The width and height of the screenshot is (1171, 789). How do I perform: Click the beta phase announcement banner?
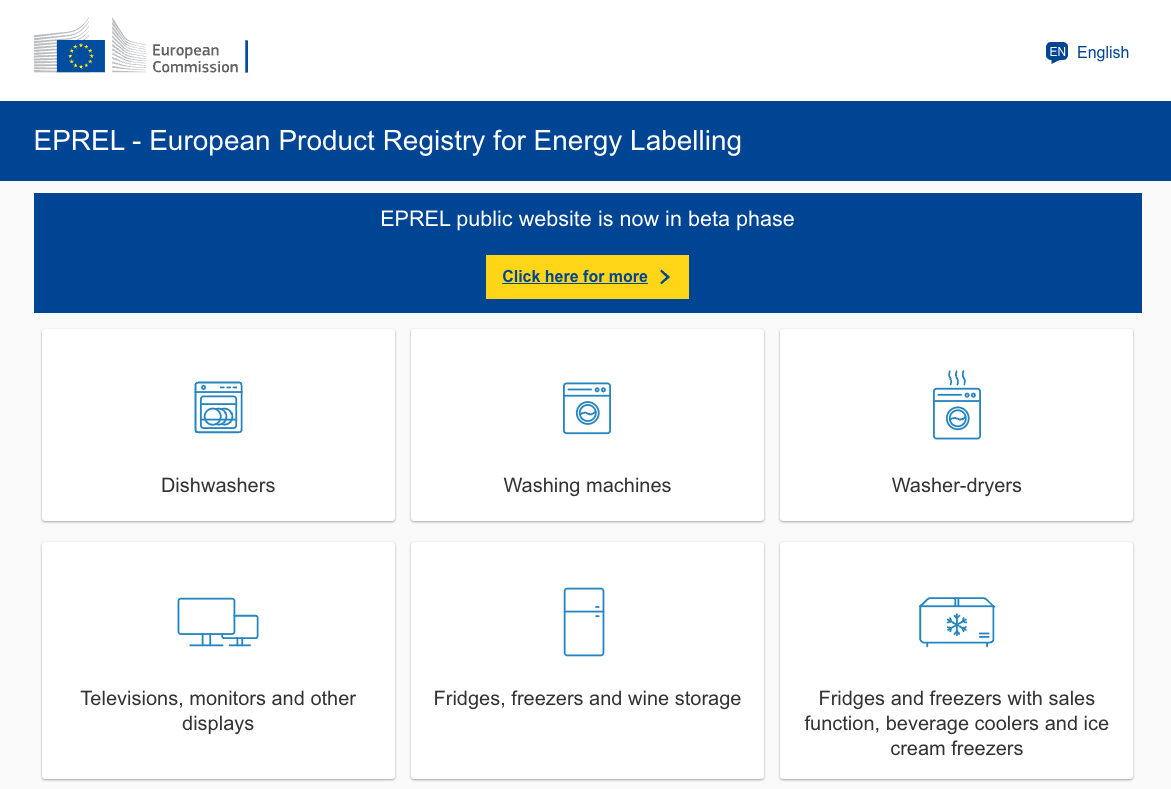(x=587, y=219)
